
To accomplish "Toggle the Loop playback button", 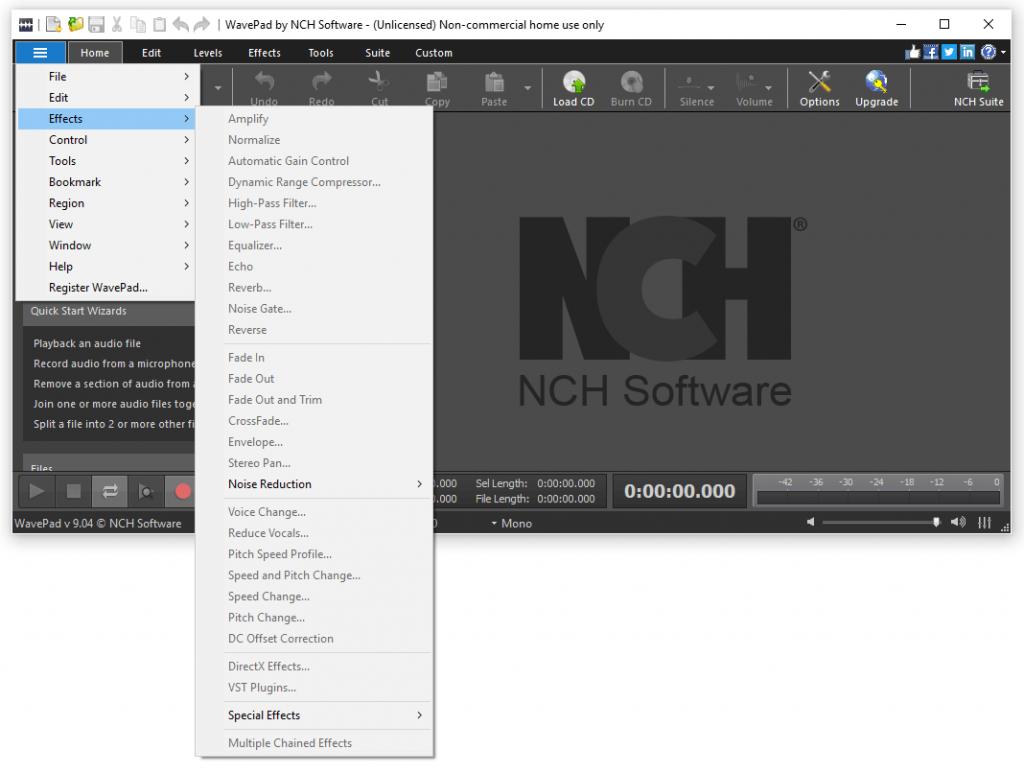I will (110, 491).
